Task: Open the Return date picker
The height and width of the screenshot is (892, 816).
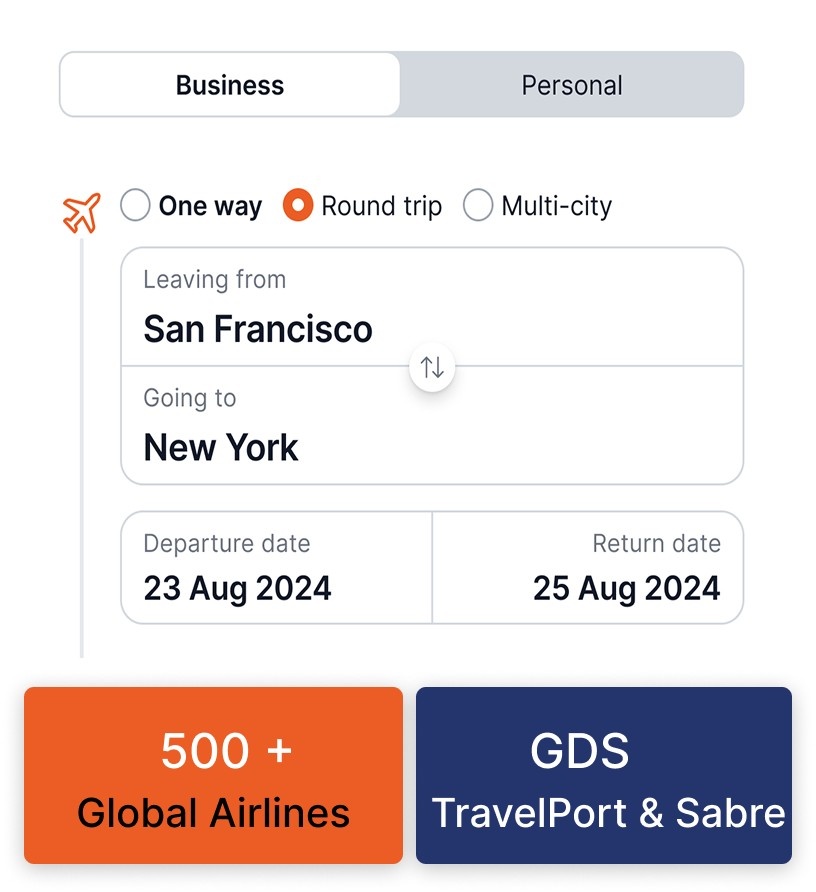Action: pyautogui.click(x=588, y=568)
